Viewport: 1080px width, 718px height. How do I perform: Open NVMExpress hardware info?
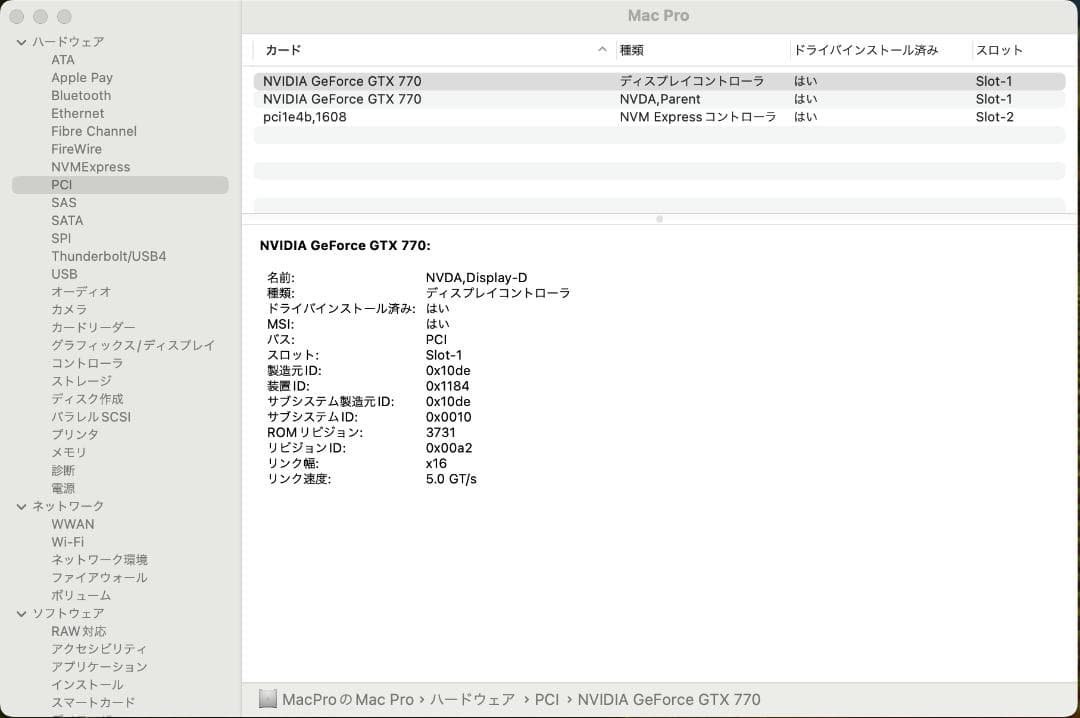(90, 167)
